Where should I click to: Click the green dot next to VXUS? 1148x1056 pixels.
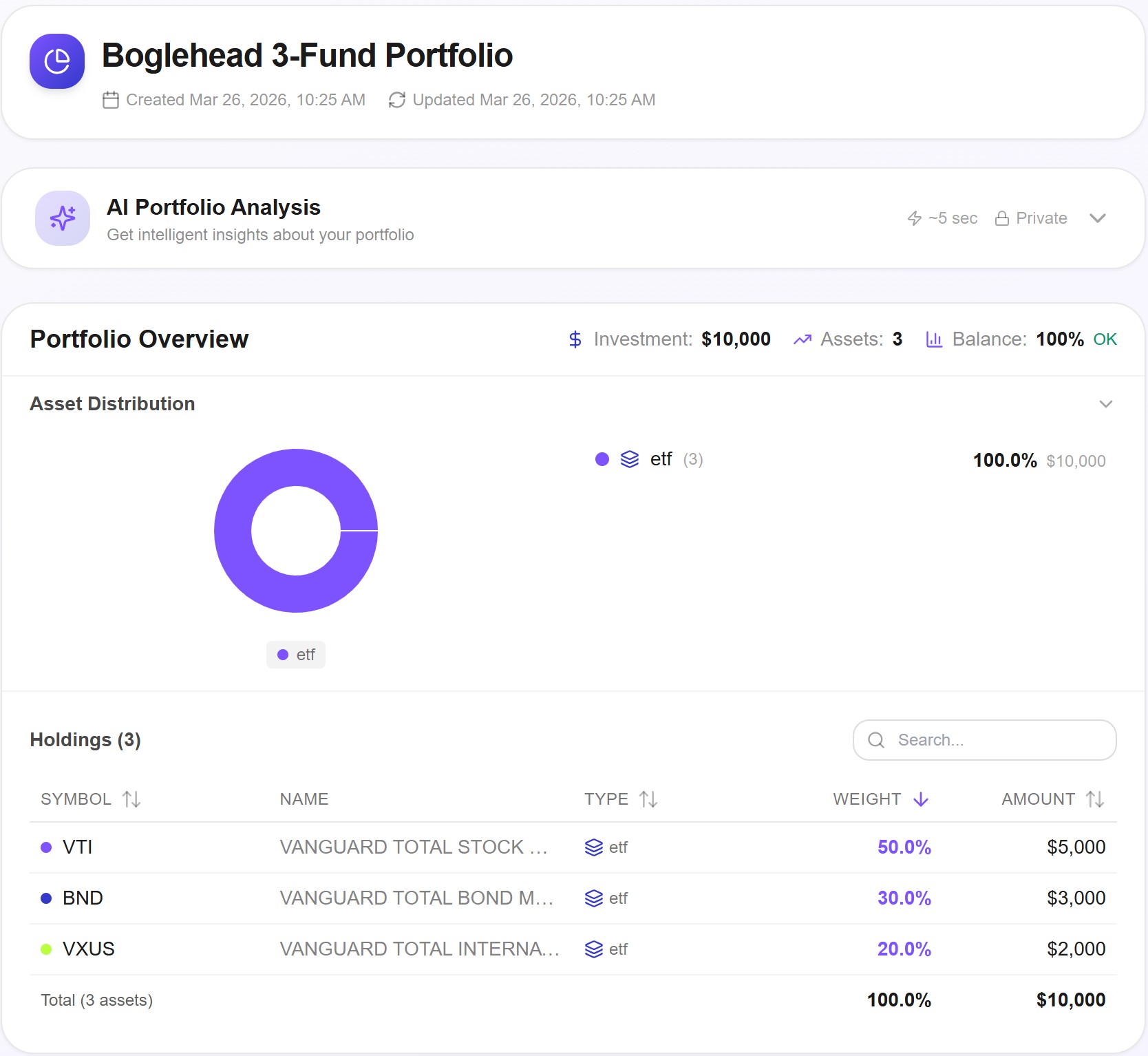pyautogui.click(x=45, y=949)
